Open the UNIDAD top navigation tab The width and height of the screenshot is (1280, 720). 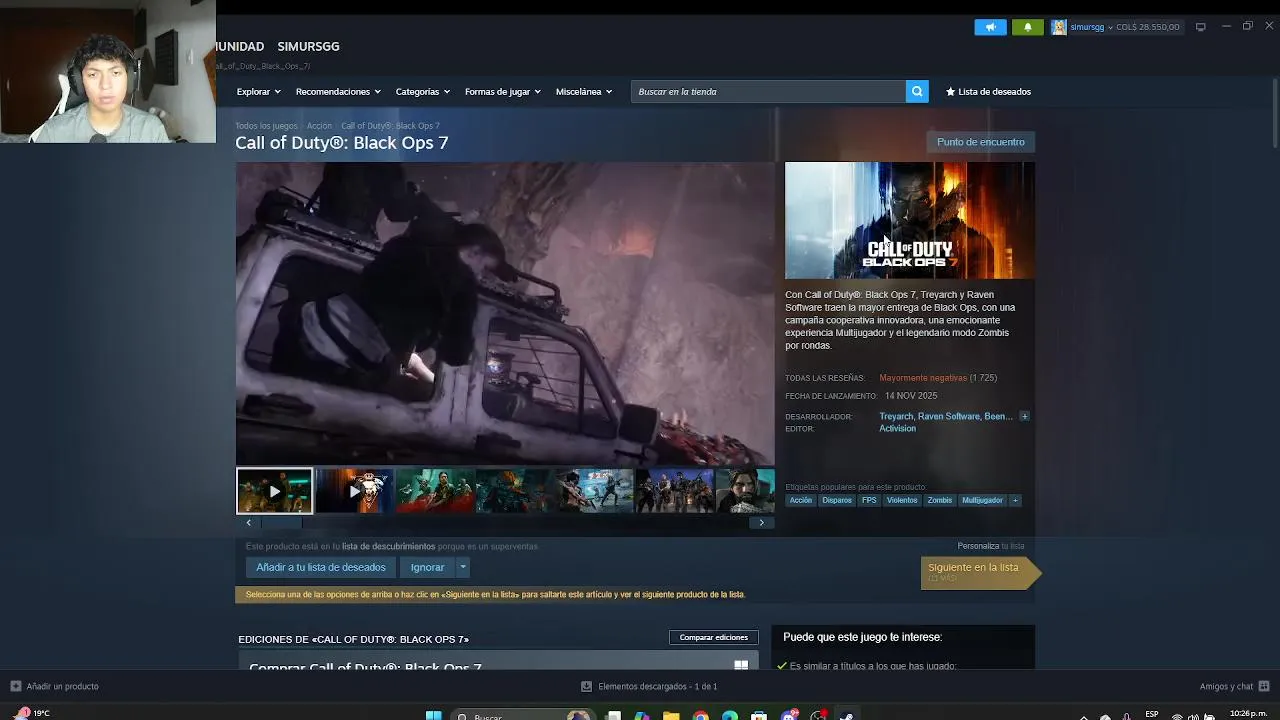coord(240,47)
